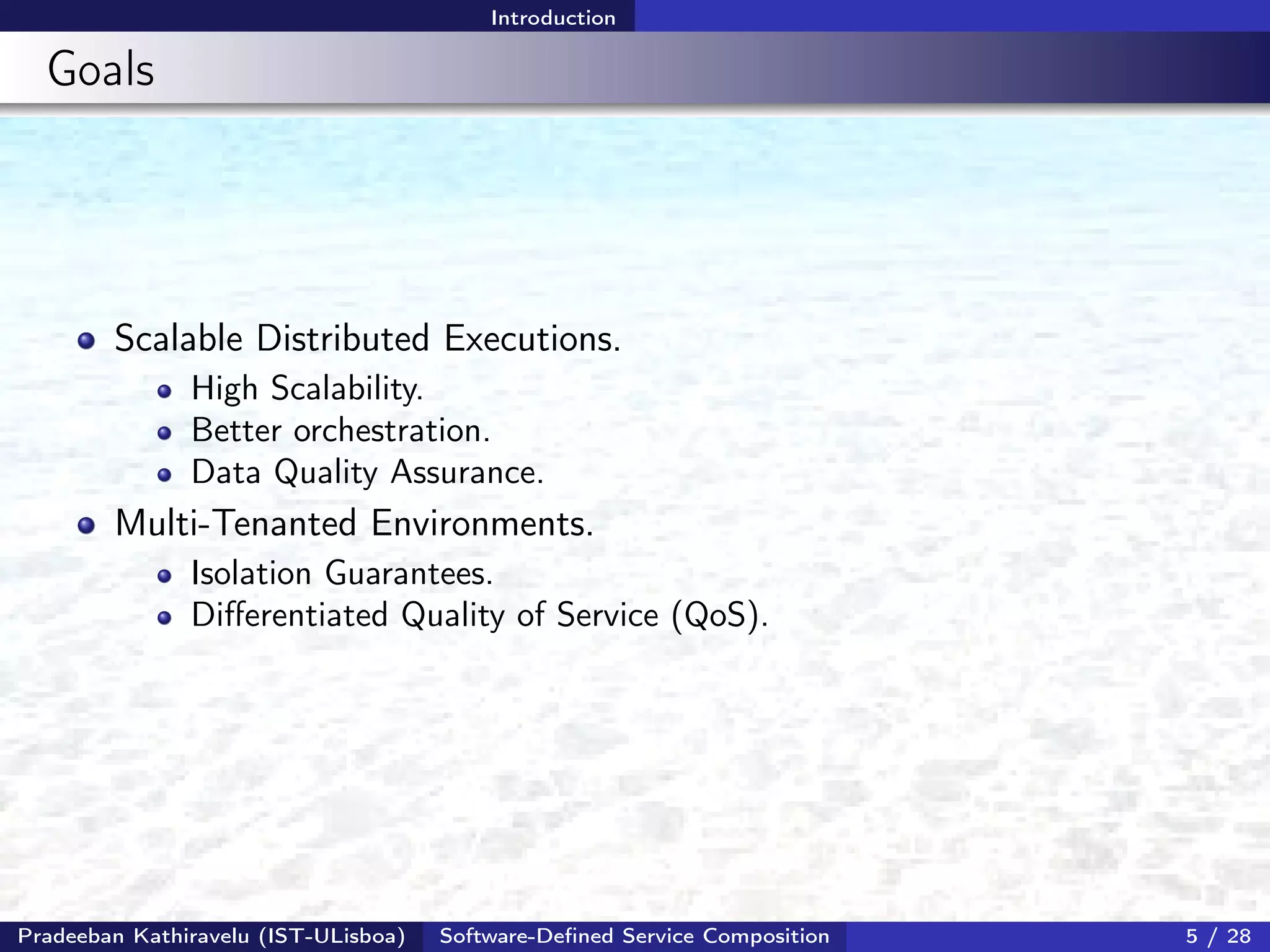This screenshot has height=952, width=1270.
Task: Click the page number 5 / 28
Action: [x=1219, y=936]
